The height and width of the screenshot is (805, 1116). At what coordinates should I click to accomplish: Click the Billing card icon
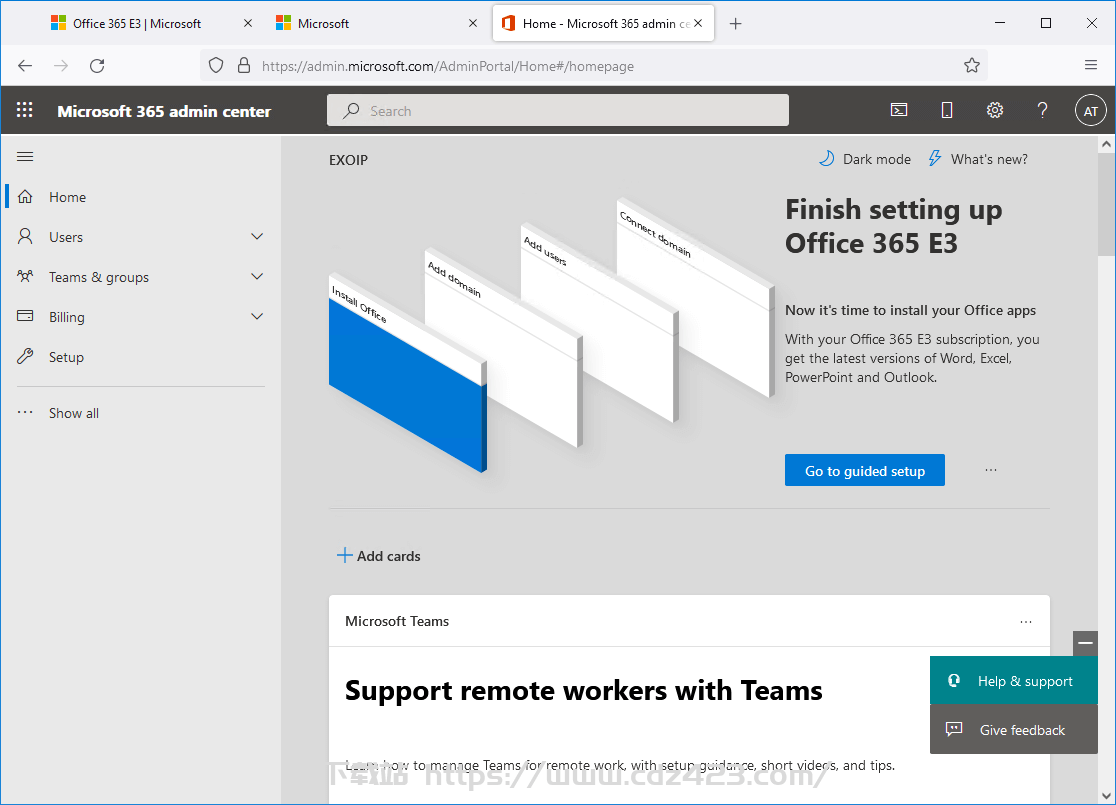25,316
